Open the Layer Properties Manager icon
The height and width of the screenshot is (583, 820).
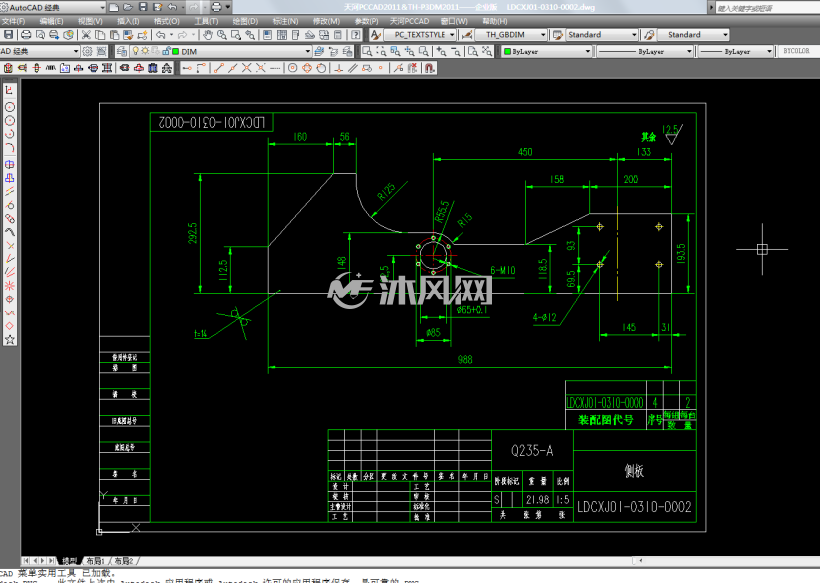click(121, 51)
